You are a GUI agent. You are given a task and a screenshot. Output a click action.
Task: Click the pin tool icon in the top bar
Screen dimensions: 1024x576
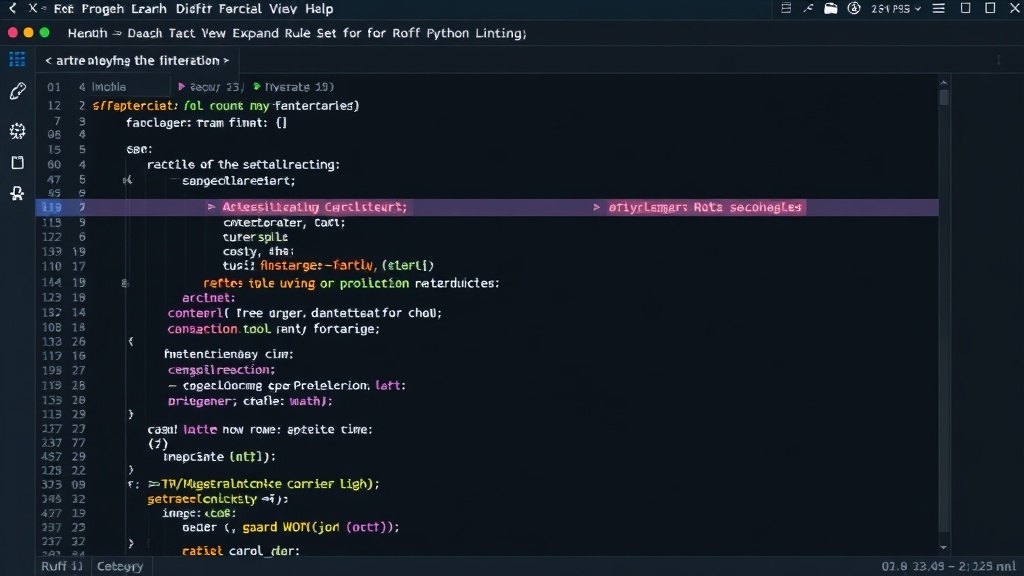[808, 8]
